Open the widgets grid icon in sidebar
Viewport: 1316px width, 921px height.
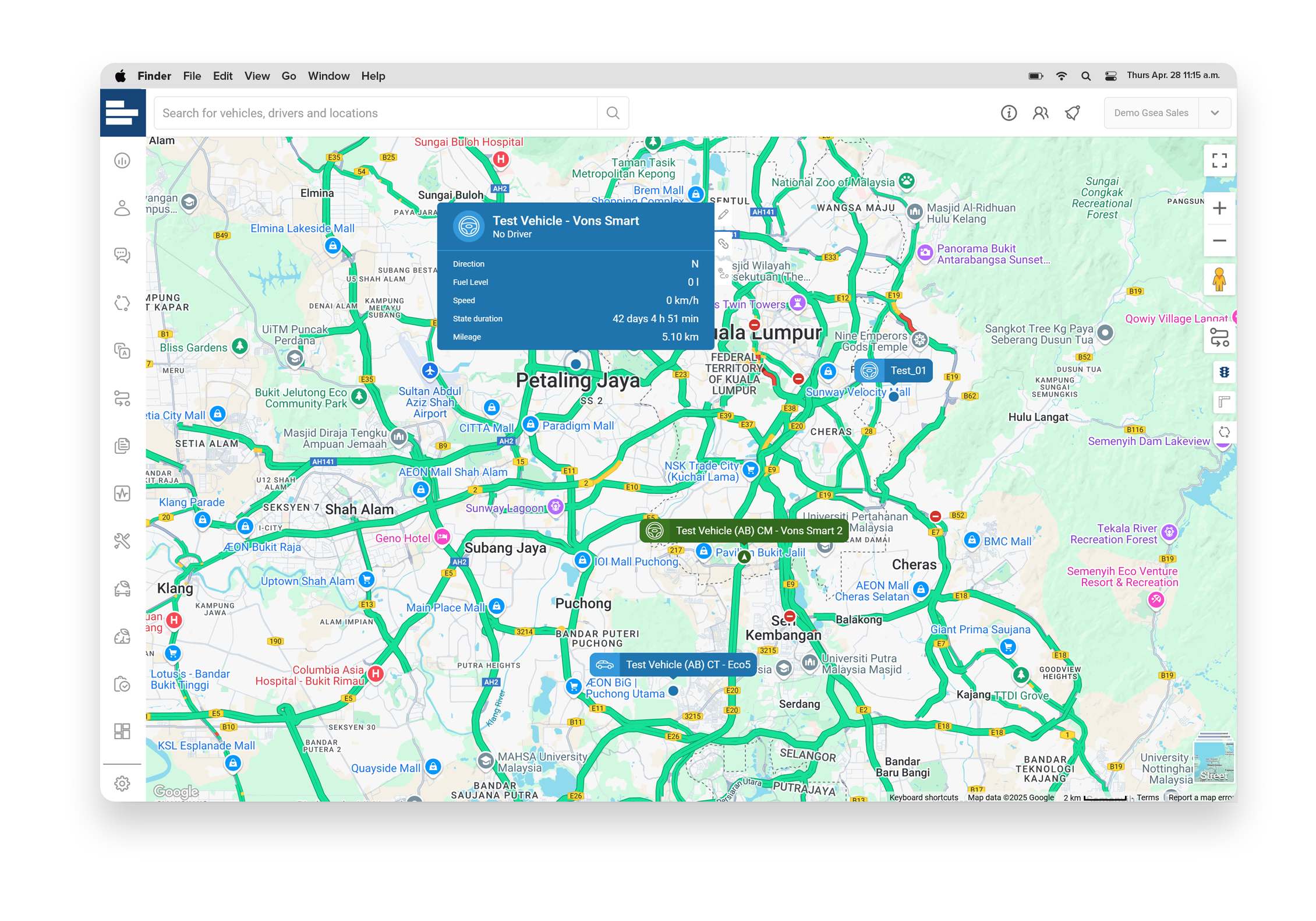pos(122,731)
